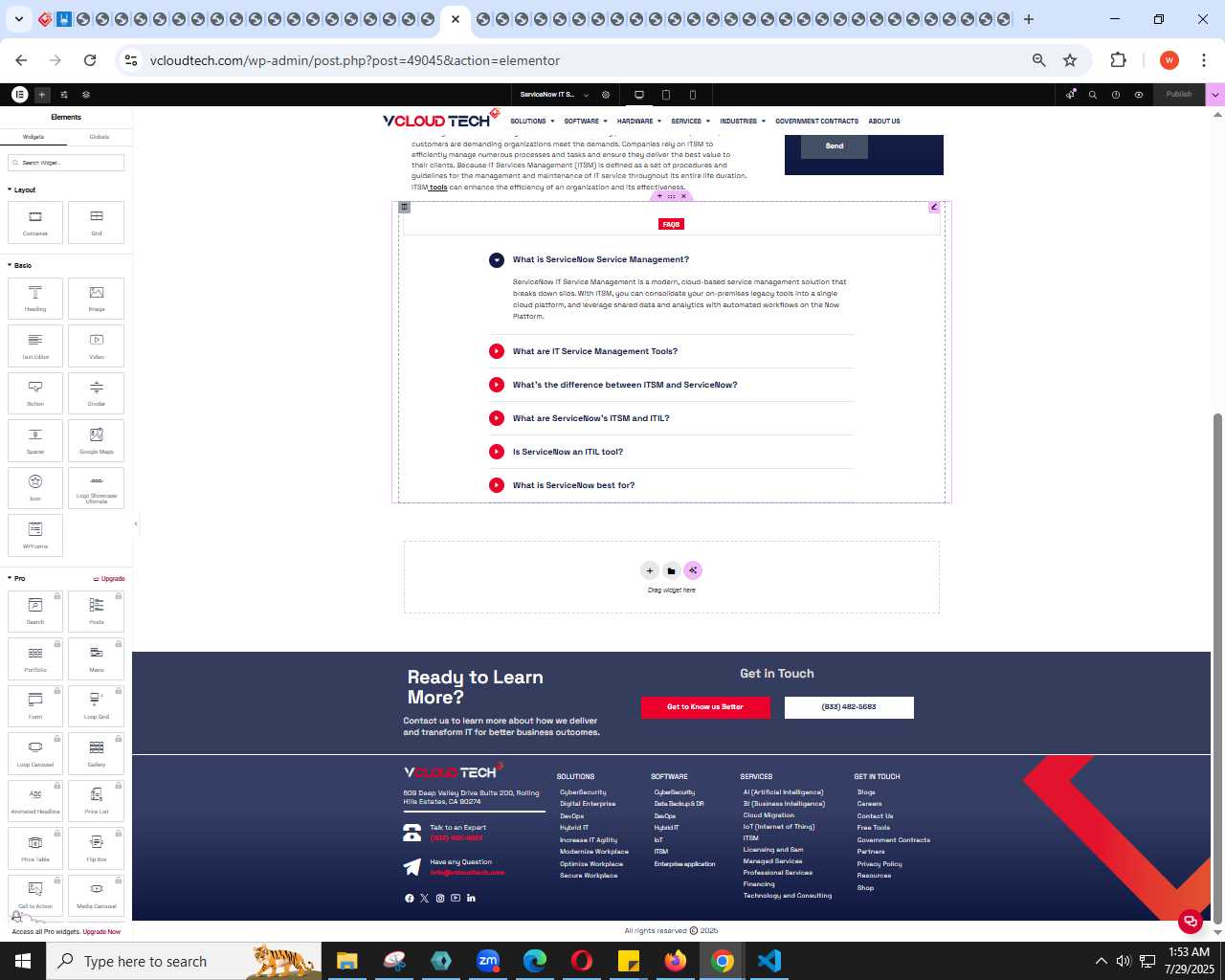Toggle the Preview Changes eye icon

coord(1139,95)
